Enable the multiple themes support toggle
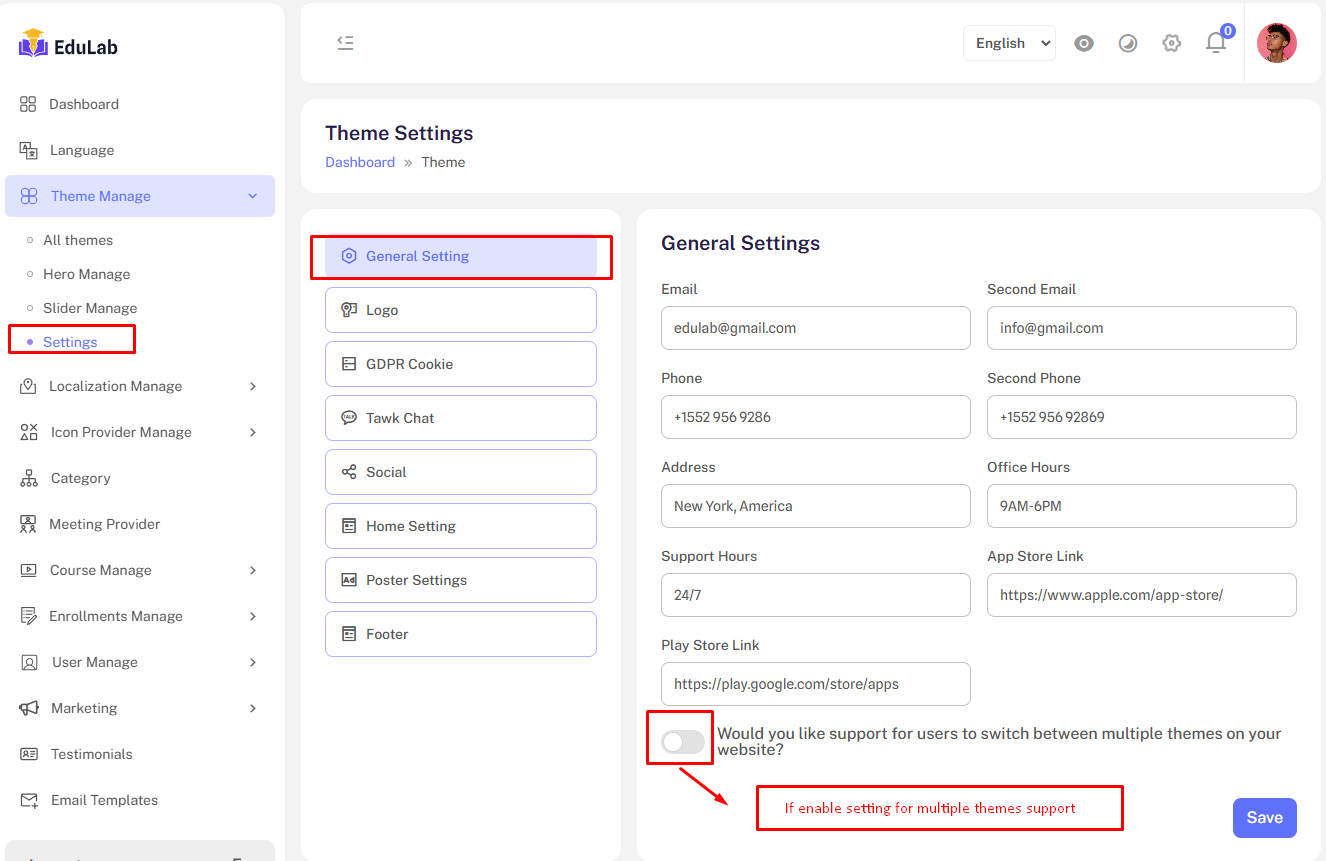1326x861 pixels. tap(682, 742)
